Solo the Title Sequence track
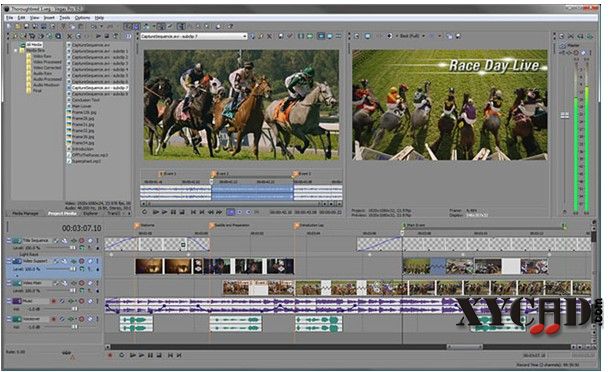Viewport: 609px width, 372px height. point(97,241)
